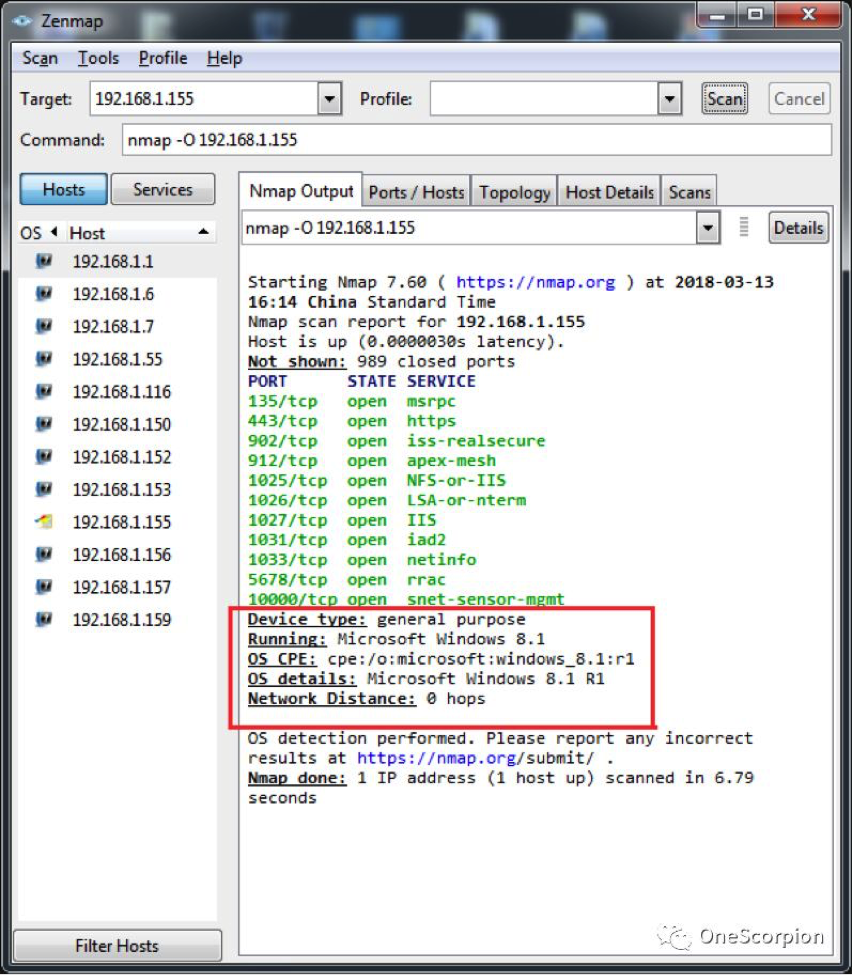Click the 443/tcp https output line
Viewport: 852px width, 975px height.
point(351,421)
